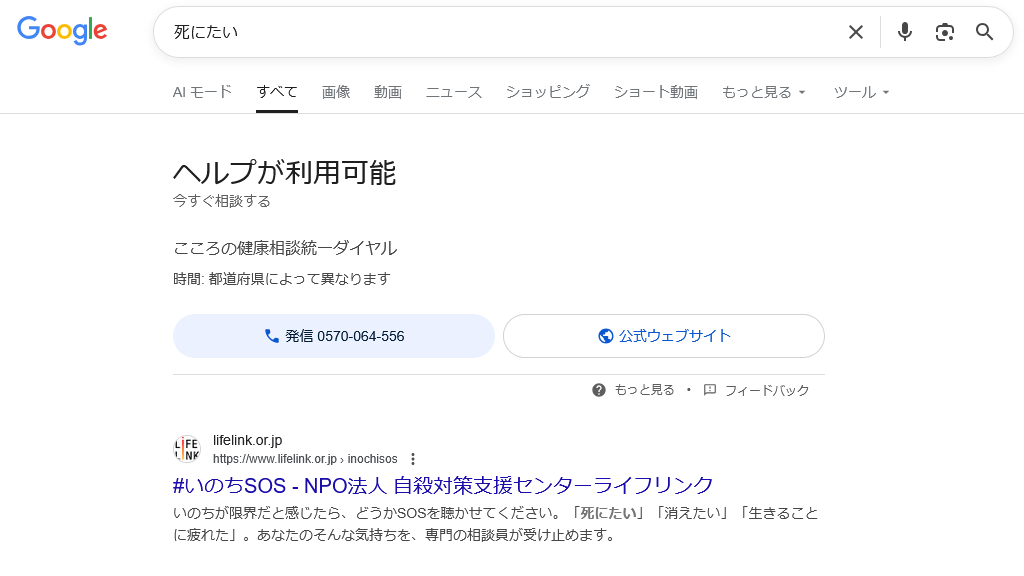Click the question mark icon by もっと見る
Image resolution: width=1024 pixels, height=576 pixels.
pos(599,390)
